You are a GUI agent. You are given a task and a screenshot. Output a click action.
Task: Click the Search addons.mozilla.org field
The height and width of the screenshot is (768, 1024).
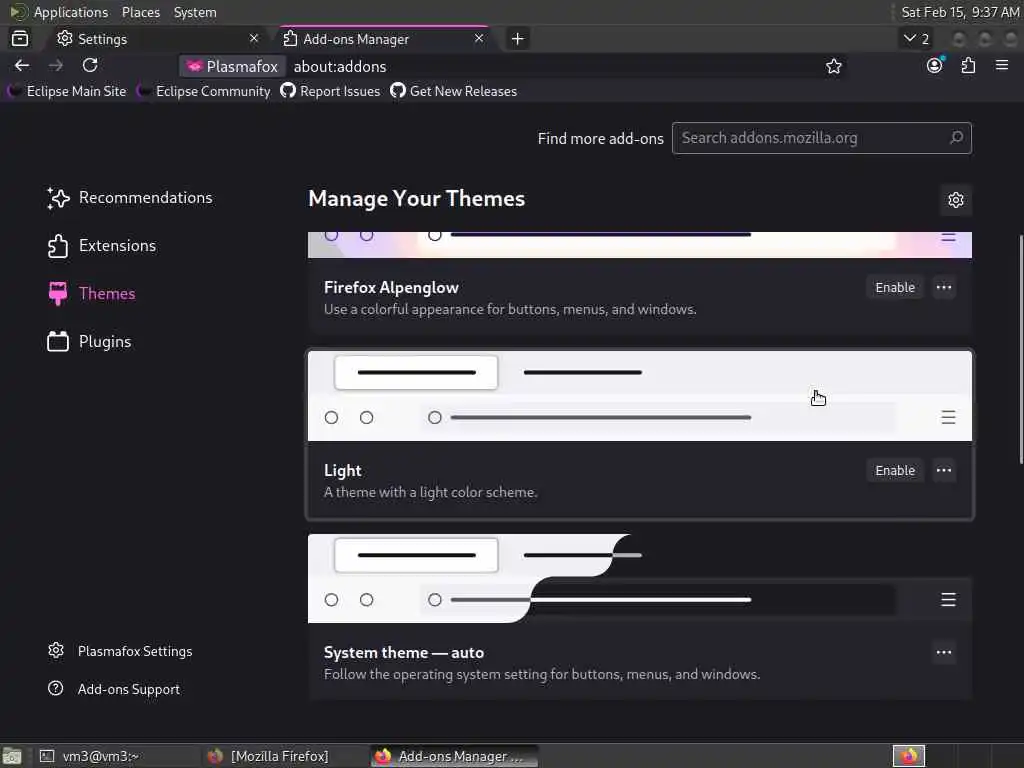tap(822, 138)
